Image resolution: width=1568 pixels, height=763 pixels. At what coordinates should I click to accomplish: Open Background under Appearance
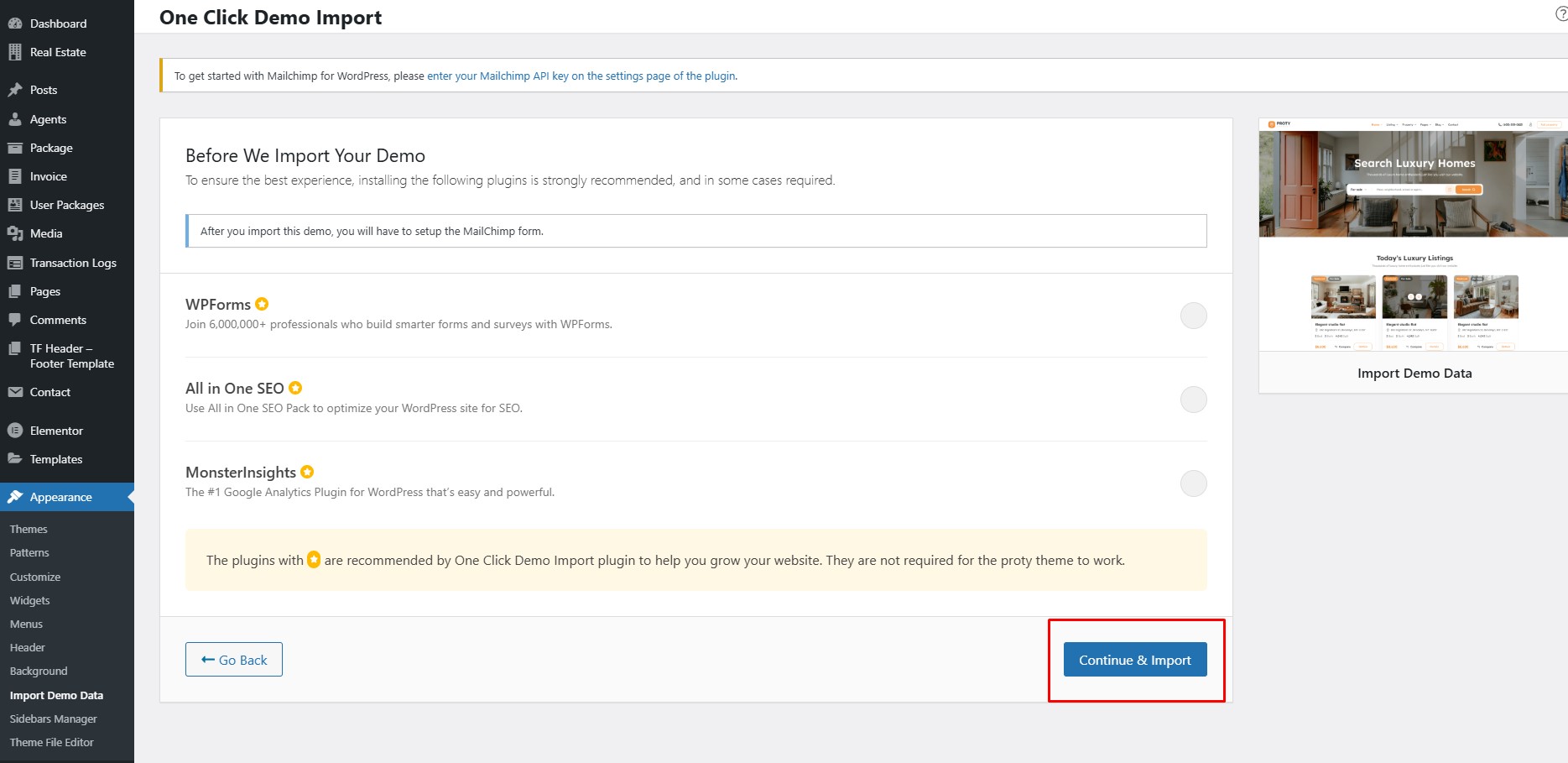[x=39, y=671]
